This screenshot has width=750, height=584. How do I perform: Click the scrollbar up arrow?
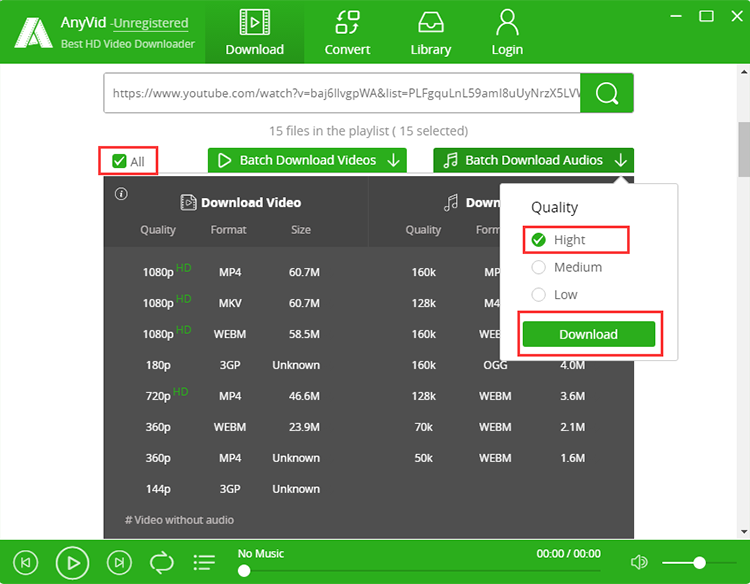tap(744, 72)
